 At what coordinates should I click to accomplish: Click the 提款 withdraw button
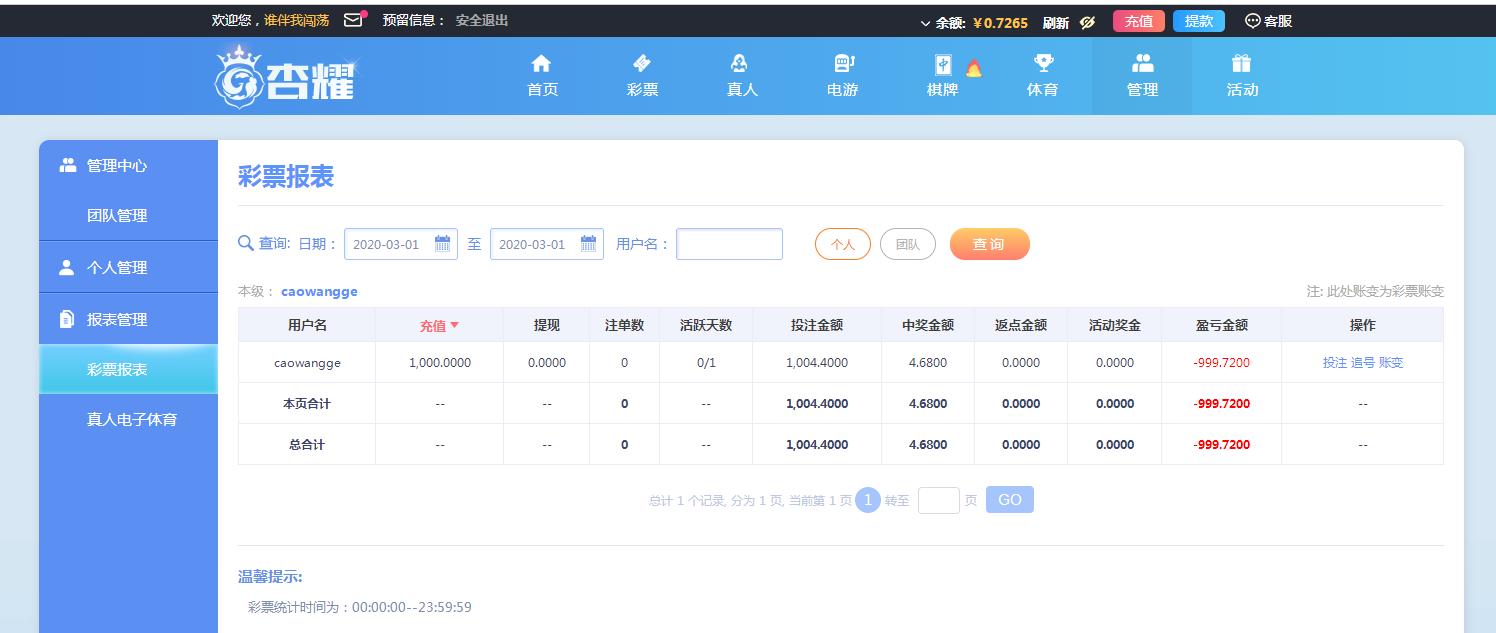coord(1199,21)
